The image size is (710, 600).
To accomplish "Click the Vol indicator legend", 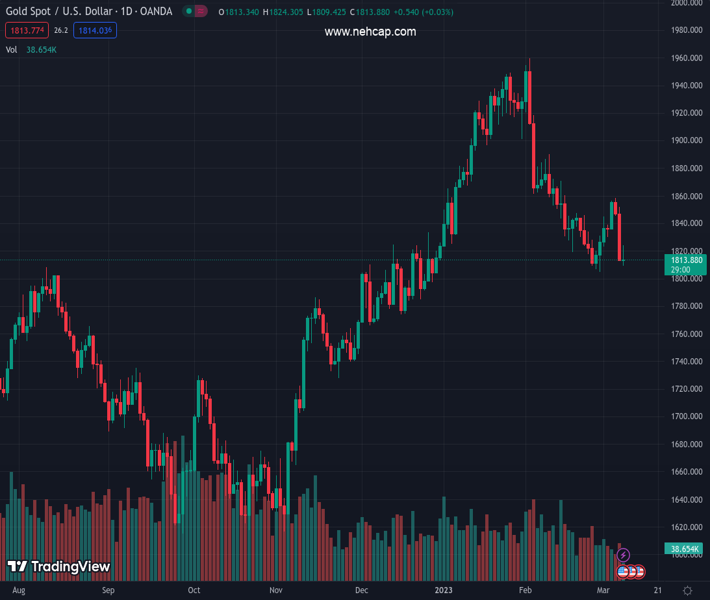I will [12, 49].
